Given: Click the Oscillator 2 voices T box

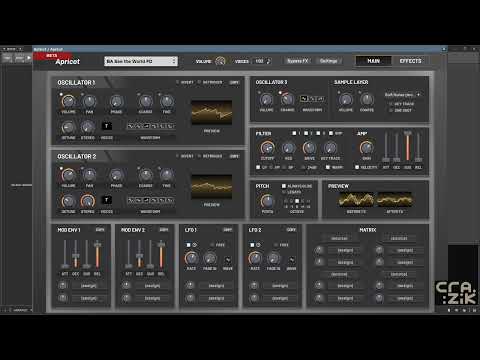Looking at the screenshot, I should [107, 200].
